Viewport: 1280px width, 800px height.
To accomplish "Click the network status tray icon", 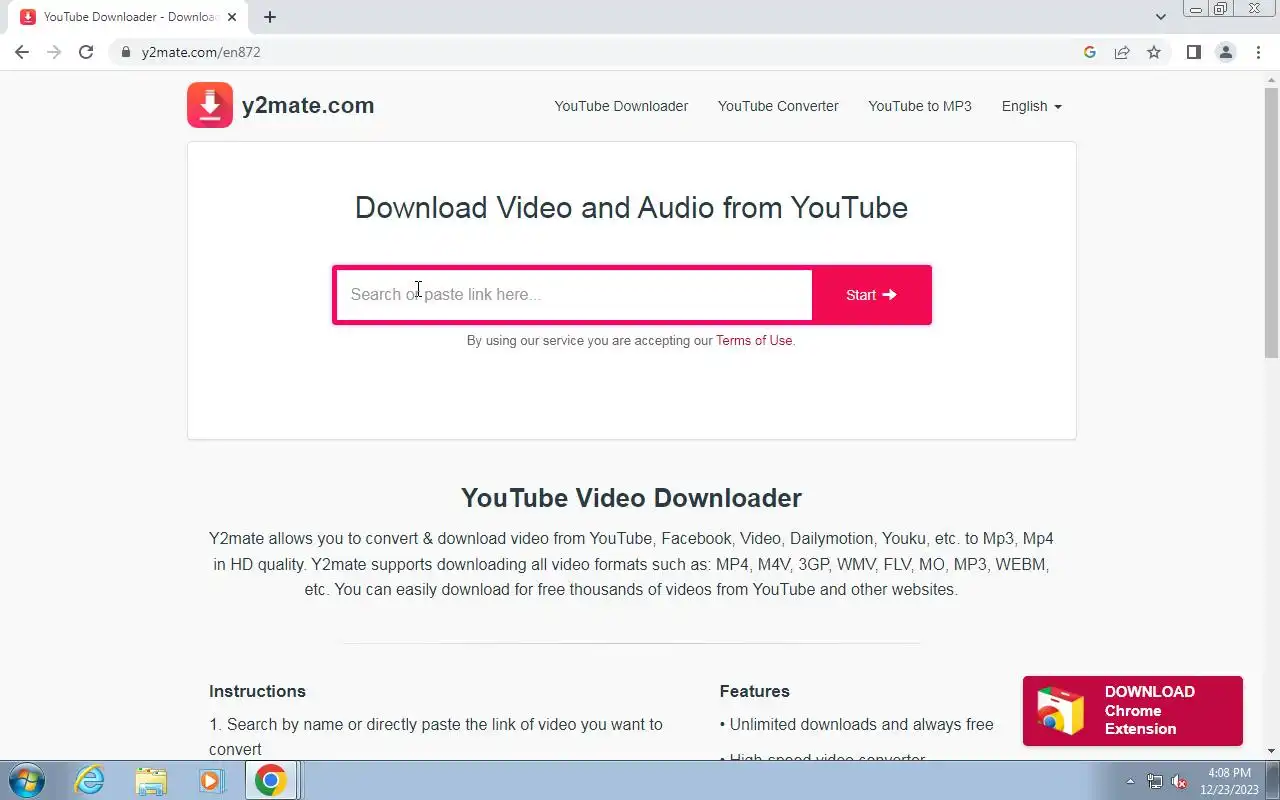I will (x=1155, y=781).
